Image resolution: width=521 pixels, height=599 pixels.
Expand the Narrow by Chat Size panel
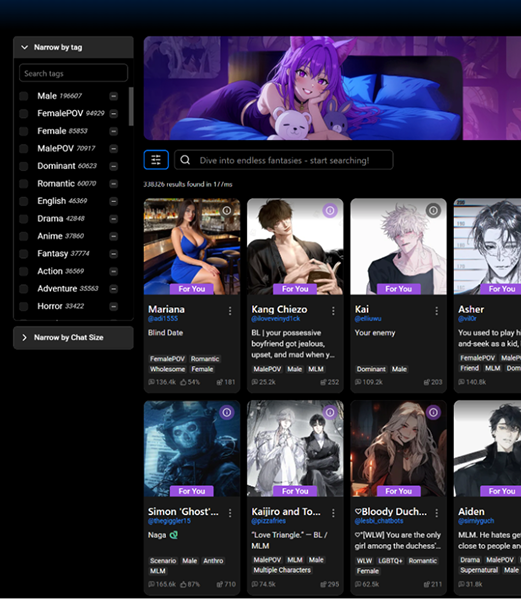click(73, 337)
